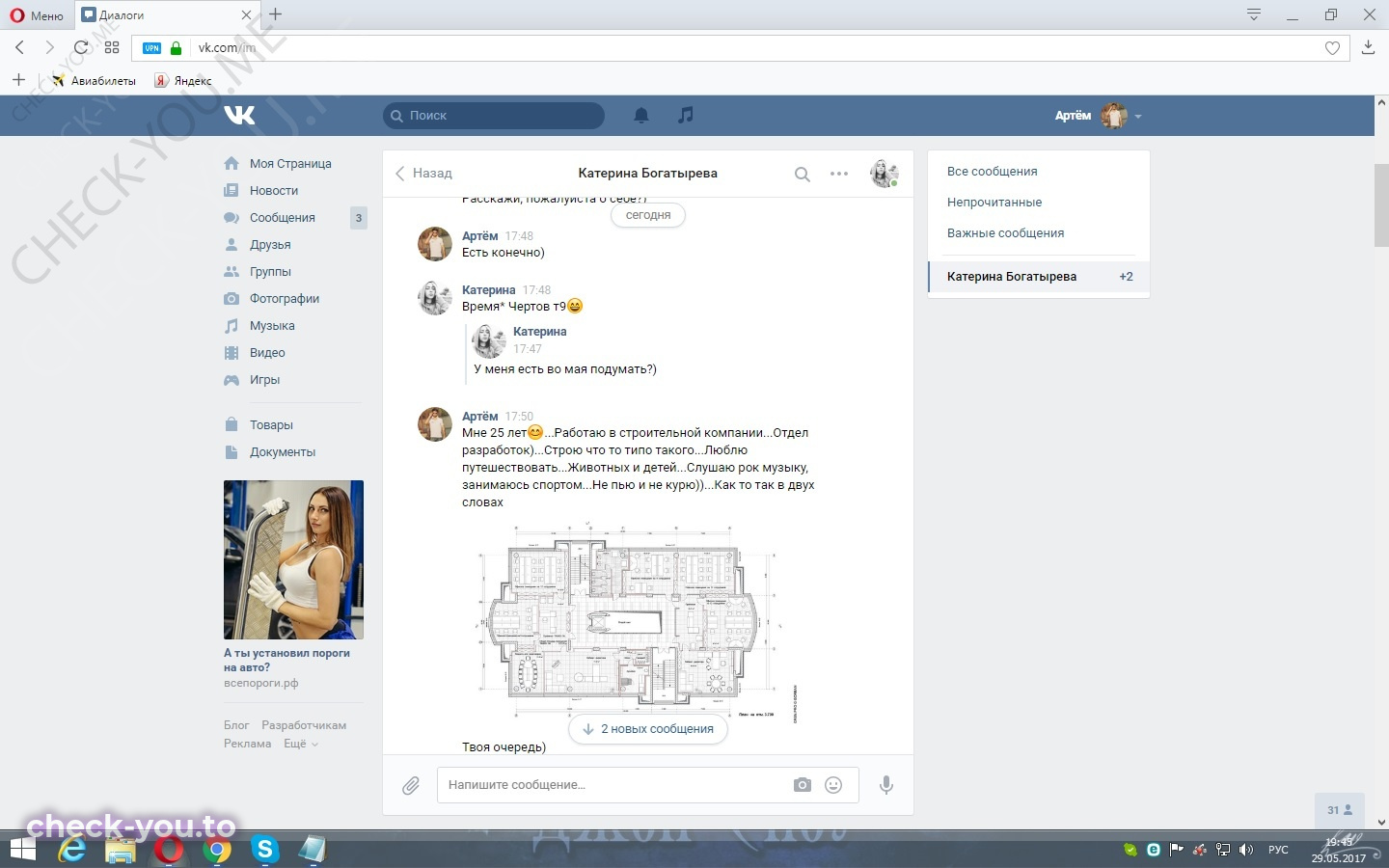Open the emoji smiley picker
This screenshot has height=868, width=1389.
click(833, 785)
